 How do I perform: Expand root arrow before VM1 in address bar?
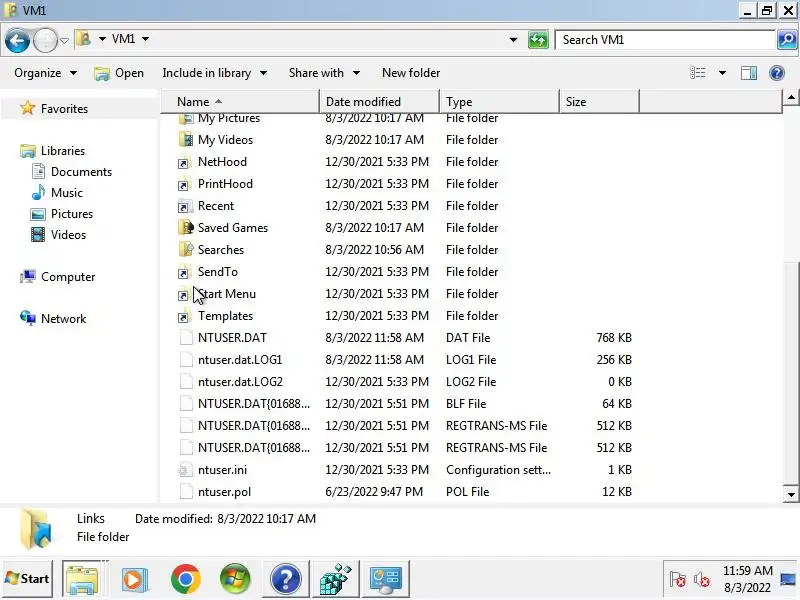pos(102,39)
